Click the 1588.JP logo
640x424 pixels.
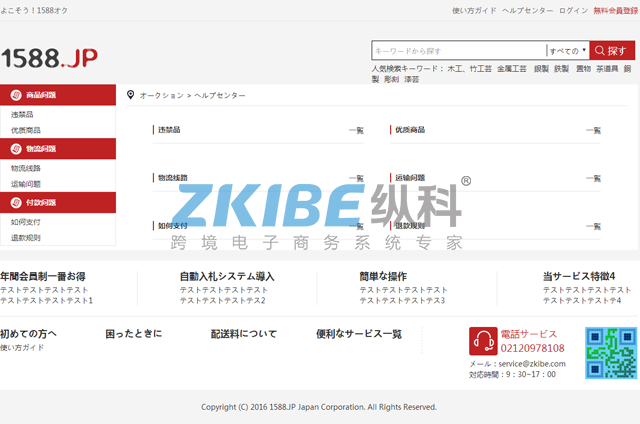click(49, 58)
